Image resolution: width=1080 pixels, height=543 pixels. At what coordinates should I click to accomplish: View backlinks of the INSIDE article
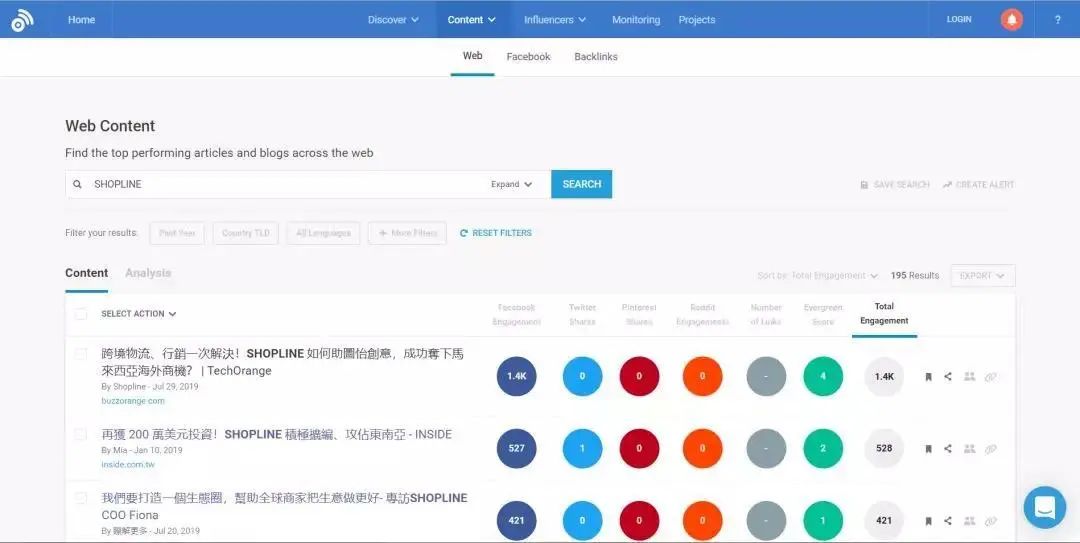tap(990, 449)
